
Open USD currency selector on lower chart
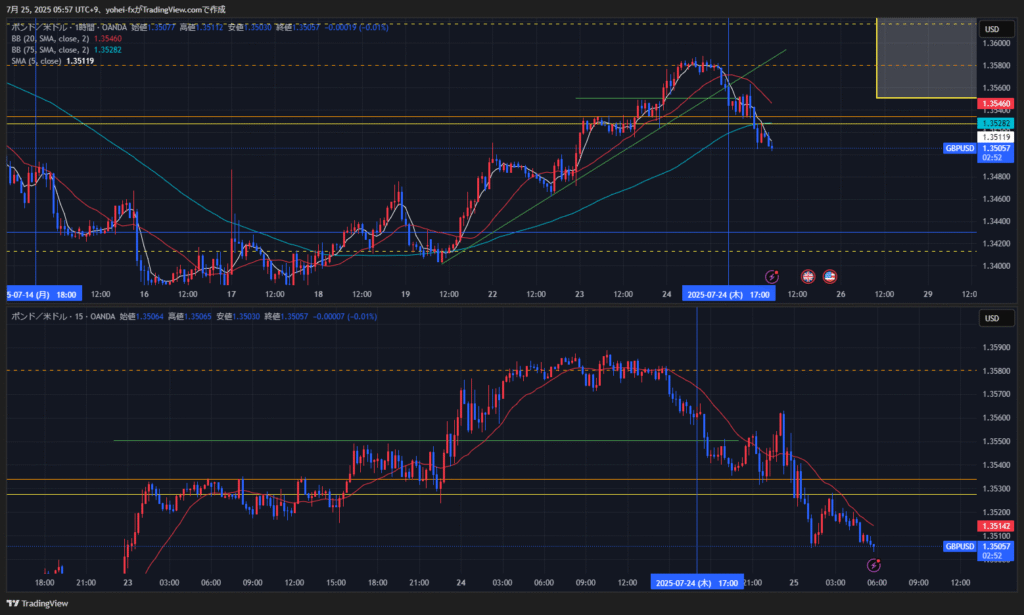point(993,318)
